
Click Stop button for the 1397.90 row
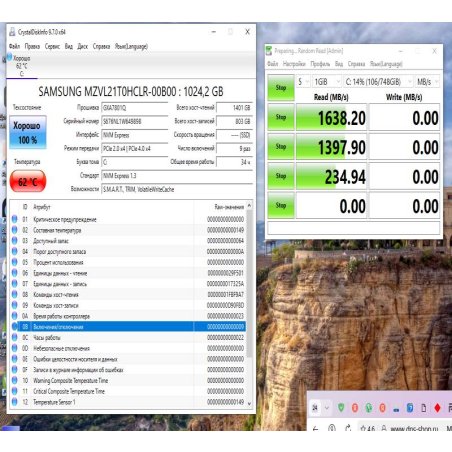[281, 146]
